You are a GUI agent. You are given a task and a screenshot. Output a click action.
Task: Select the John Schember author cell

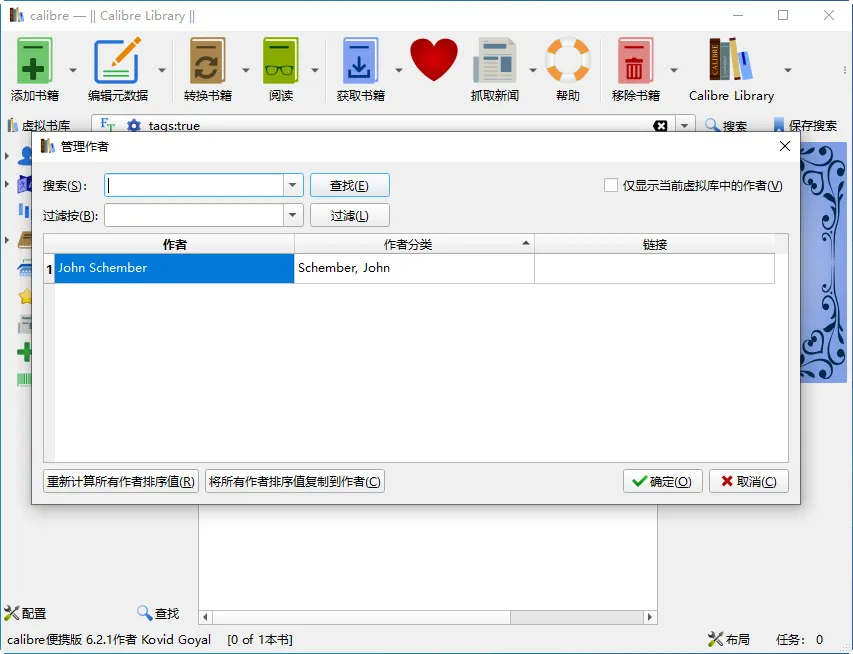pyautogui.click(x=174, y=268)
